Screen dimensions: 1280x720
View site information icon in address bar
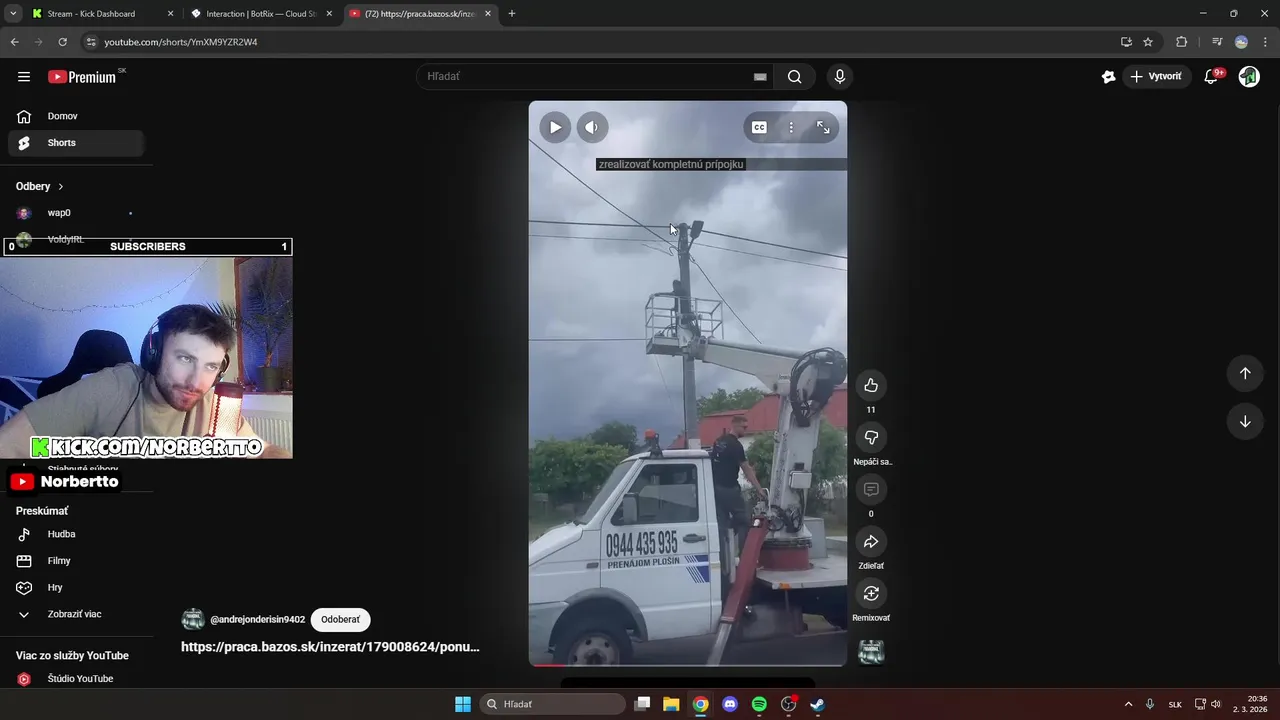[x=91, y=42]
